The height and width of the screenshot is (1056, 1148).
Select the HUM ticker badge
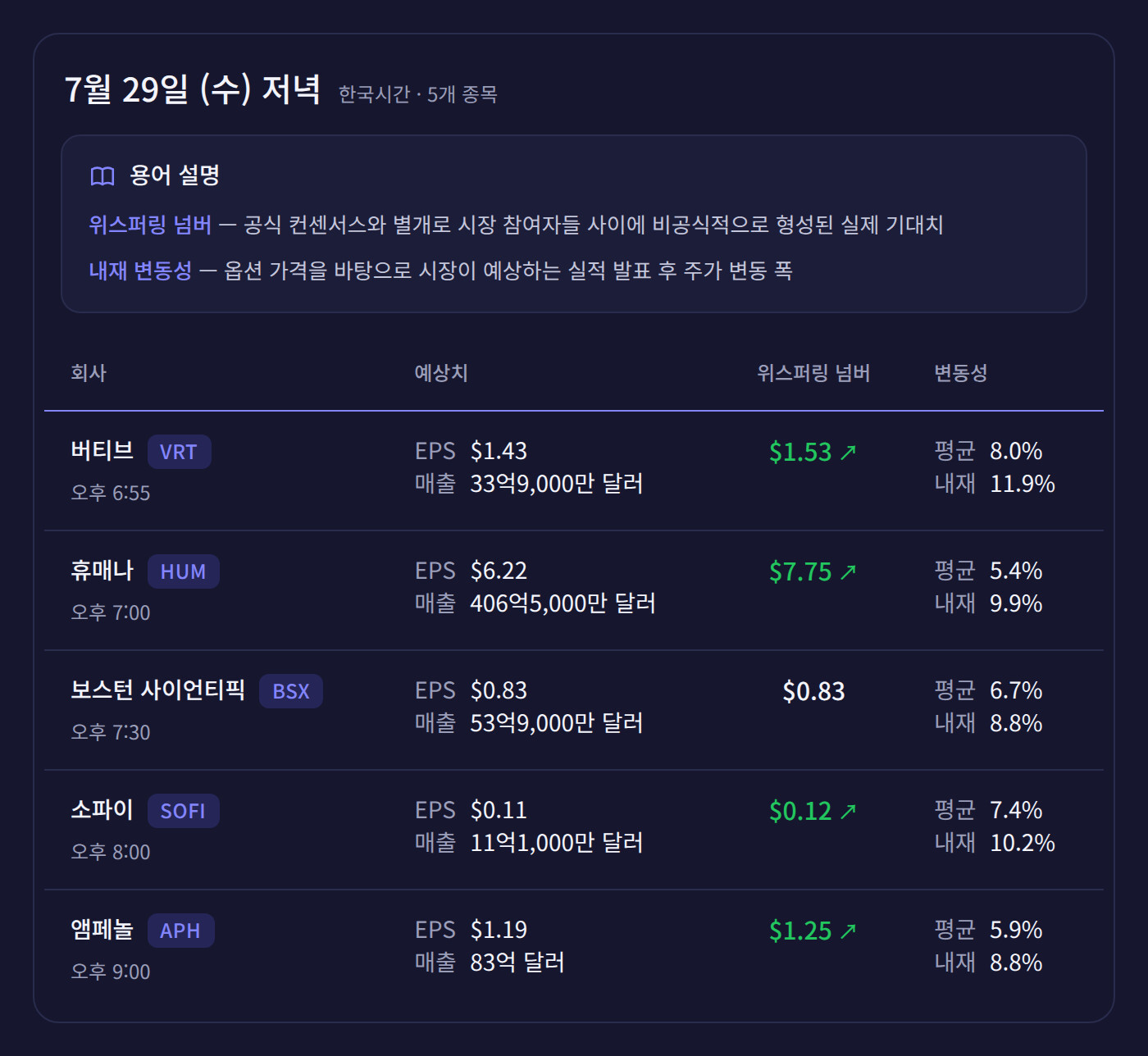click(x=183, y=571)
